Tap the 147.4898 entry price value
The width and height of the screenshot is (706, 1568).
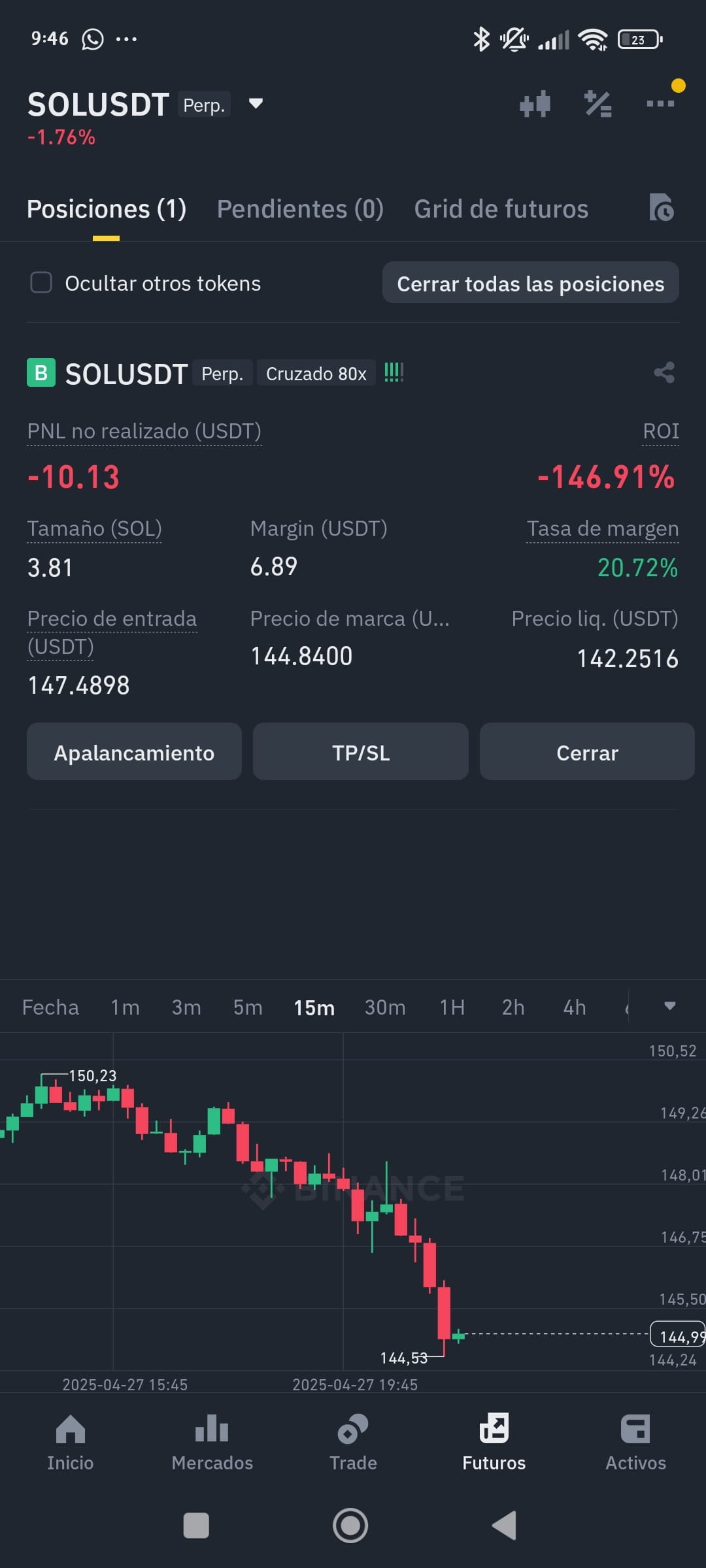(x=78, y=685)
